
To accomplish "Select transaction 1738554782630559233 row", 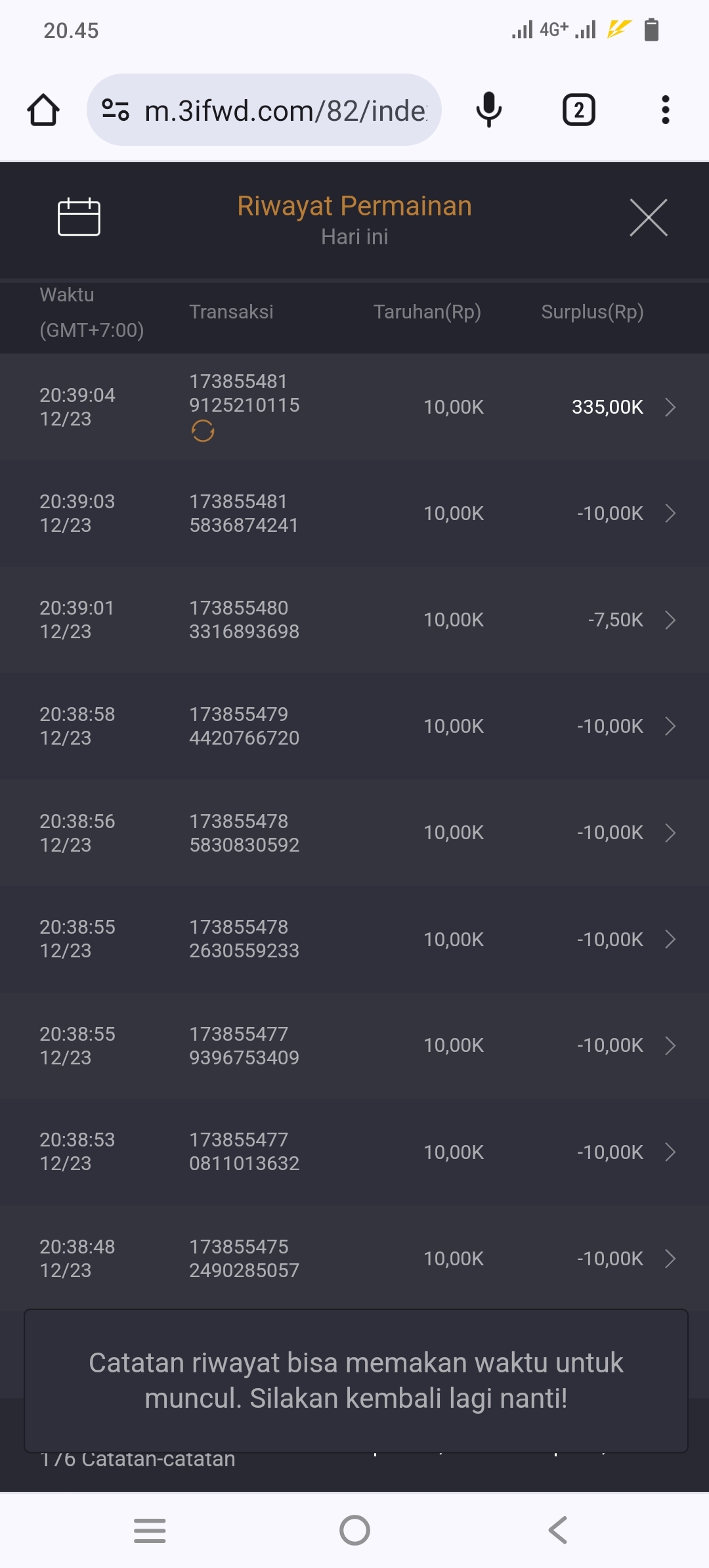I will click(x=244, y=939).
